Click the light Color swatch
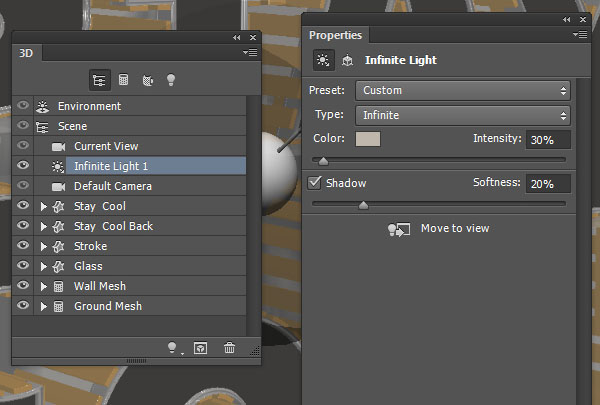This screenshot has width=600, height=405. coord(368,139)
